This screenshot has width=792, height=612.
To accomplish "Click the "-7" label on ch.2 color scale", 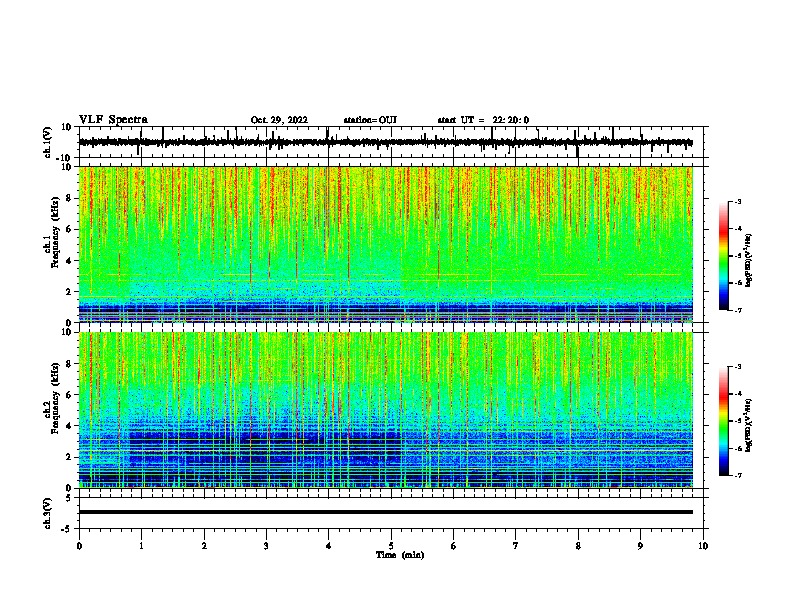I will click(737, 475).
